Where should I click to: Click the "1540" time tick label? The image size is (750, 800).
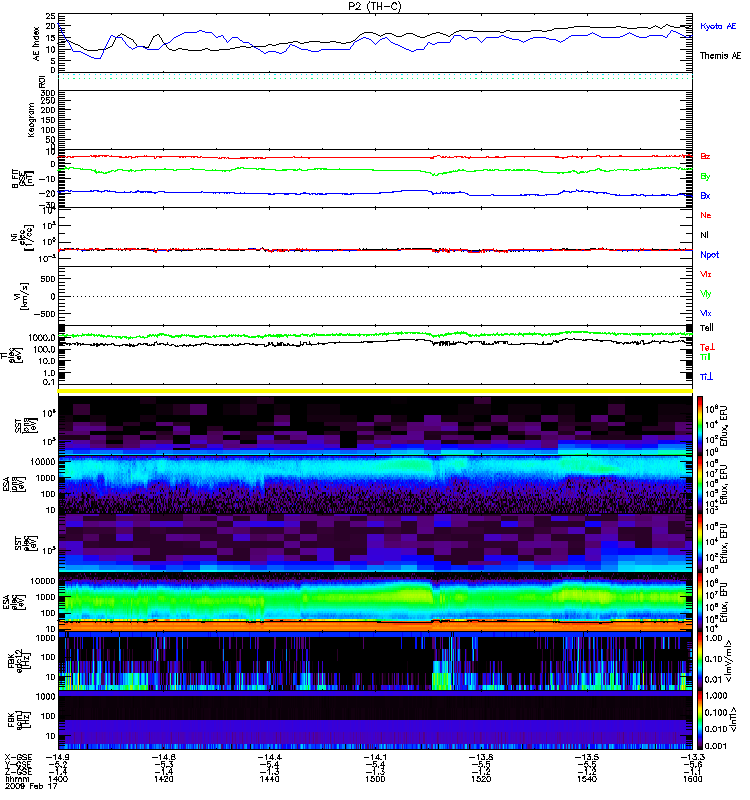(587, 779)
